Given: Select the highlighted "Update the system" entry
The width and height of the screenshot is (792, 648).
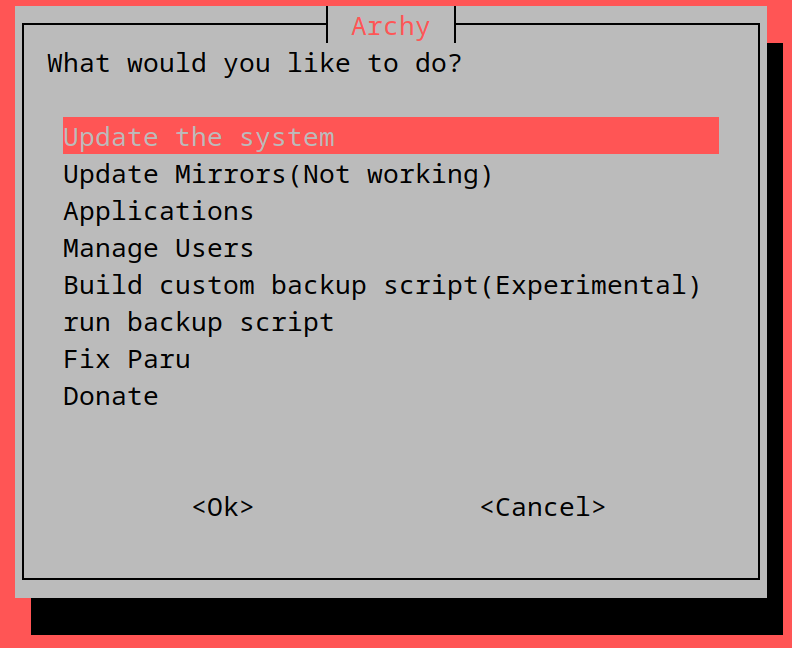Looking at the screenshot, I should click(x=198, y=137).
